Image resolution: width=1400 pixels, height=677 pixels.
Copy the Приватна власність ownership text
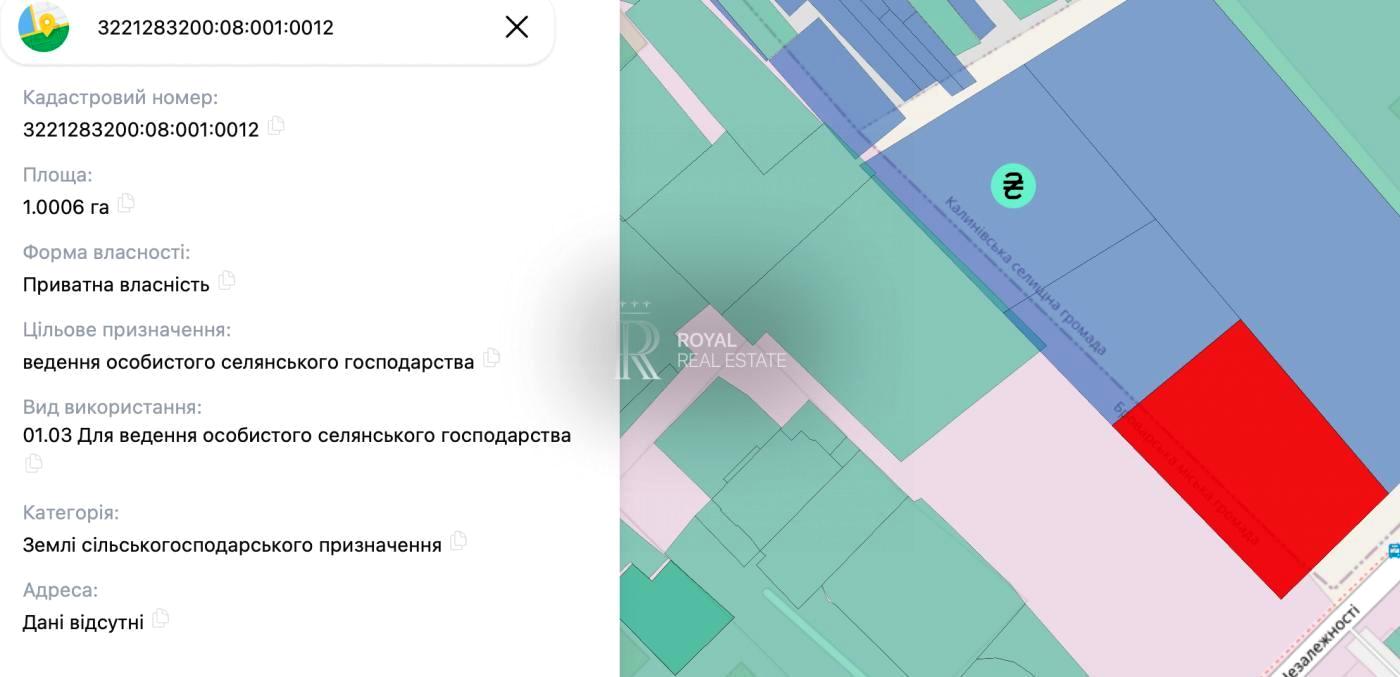[x=227, y=281]
